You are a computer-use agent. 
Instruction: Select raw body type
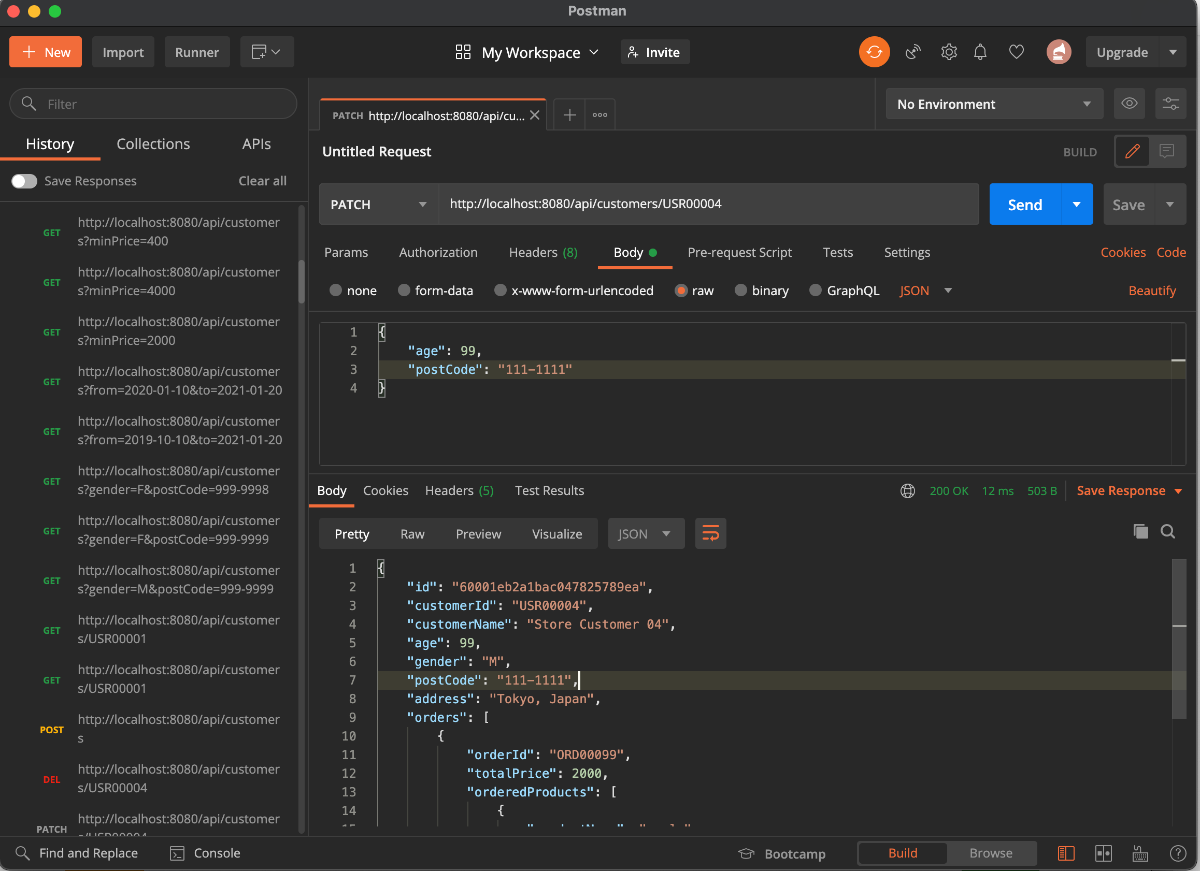coord(695,290)
